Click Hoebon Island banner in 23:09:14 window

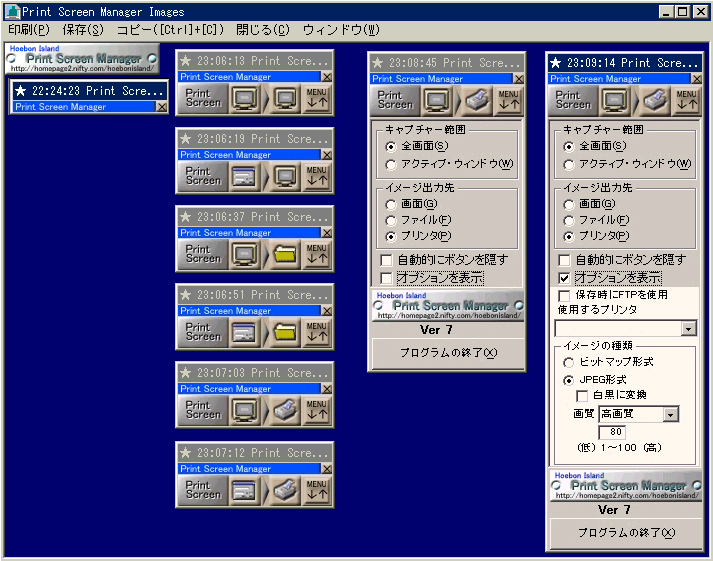click(x=626, y=486)
